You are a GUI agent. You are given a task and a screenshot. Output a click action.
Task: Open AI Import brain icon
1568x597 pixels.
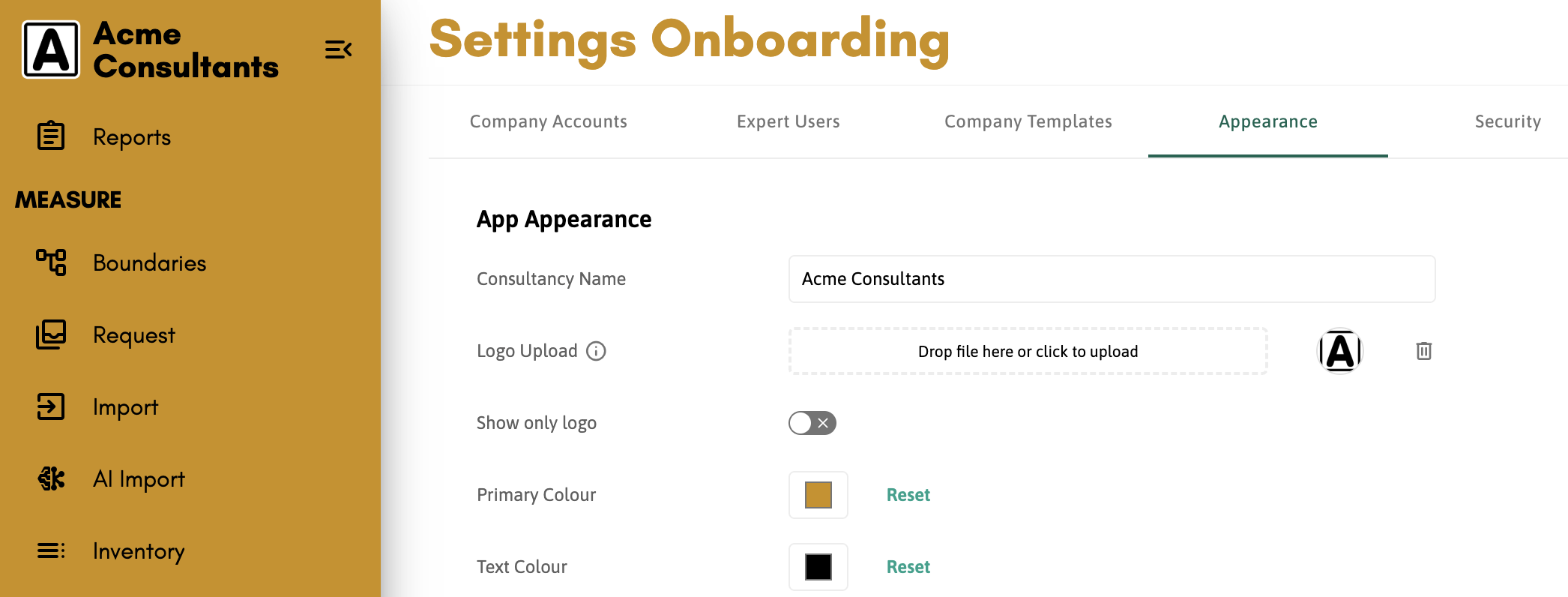pyautogui.click(x=51, y=478)
